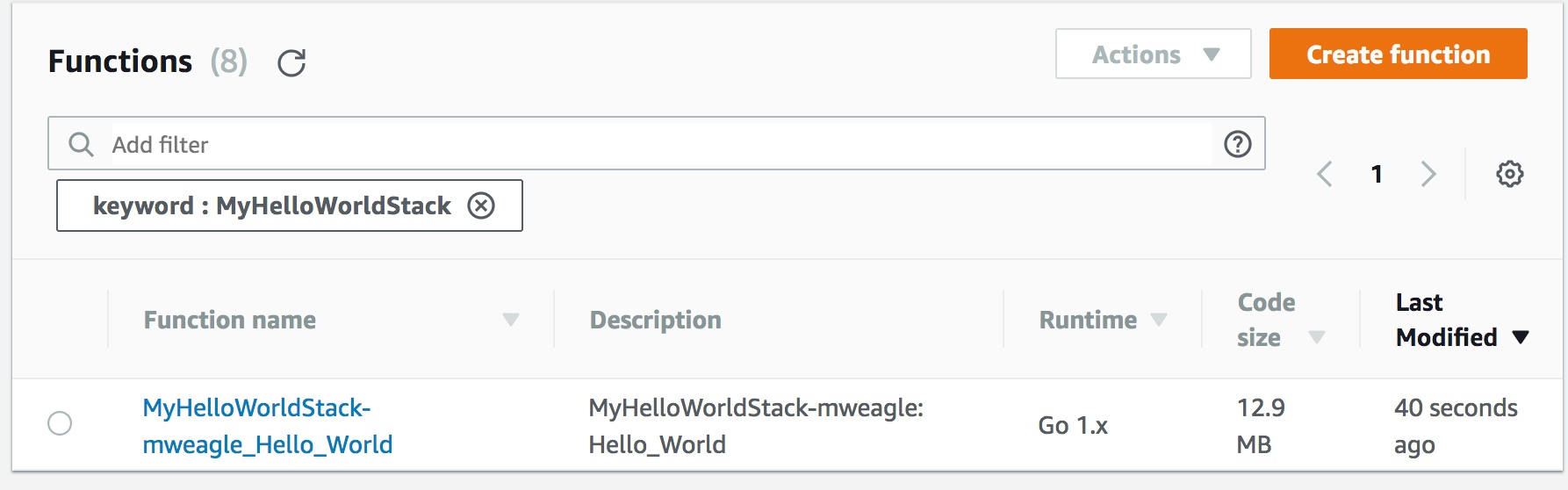Go to the previous page of functions
The width and height of the screenshot is (1568, 490).
coord(1325,174)
